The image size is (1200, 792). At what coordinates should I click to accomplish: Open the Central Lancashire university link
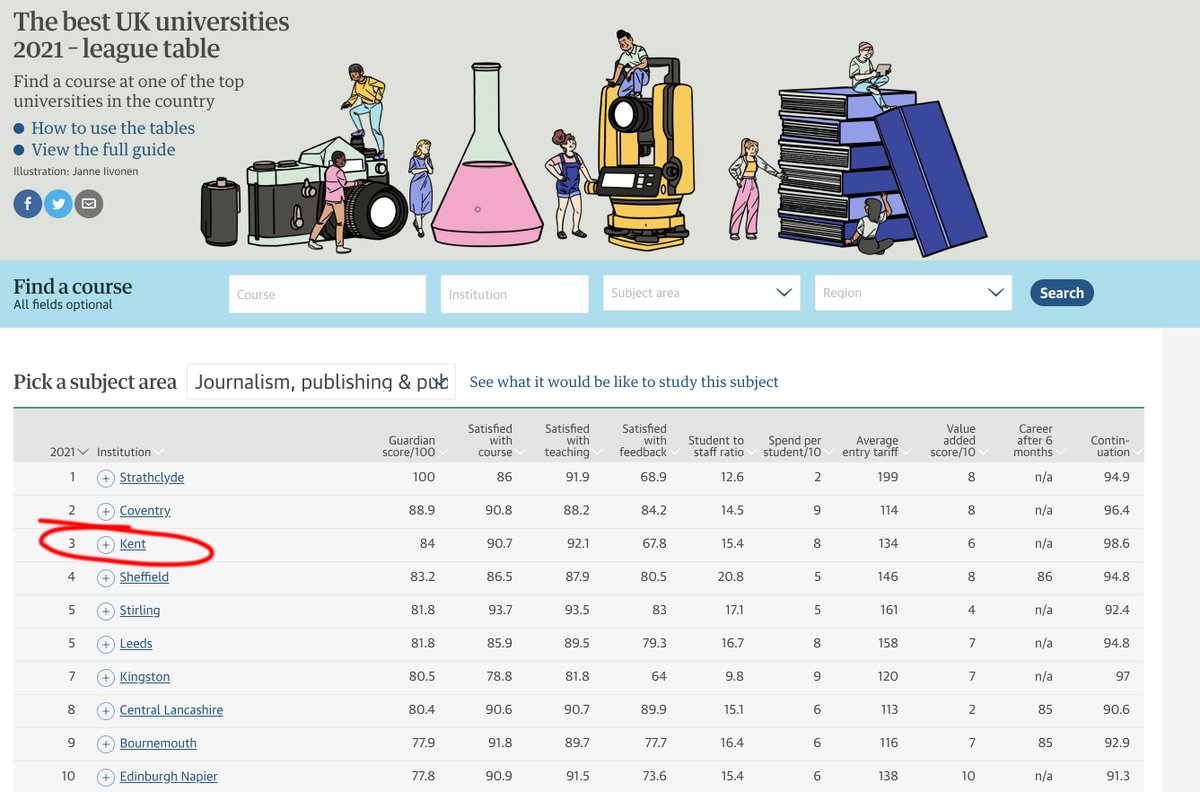(x=171, y=710)
